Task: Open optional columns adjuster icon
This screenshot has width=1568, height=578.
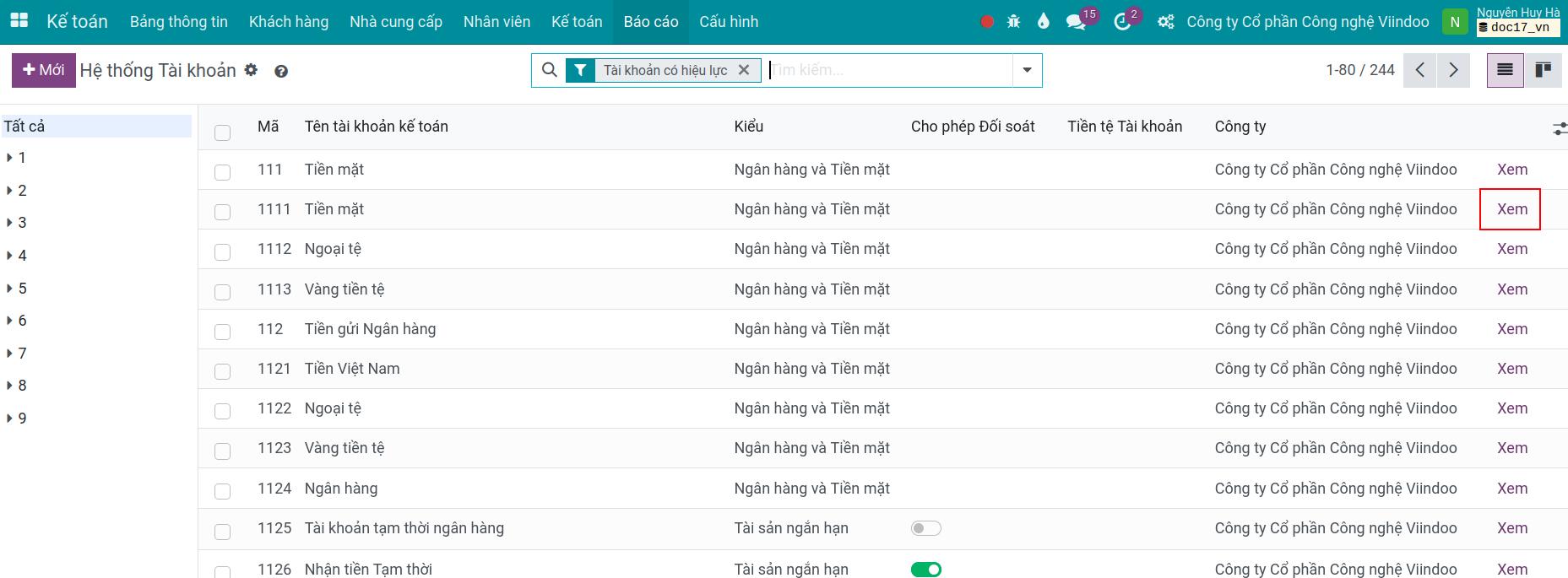Action: coord(1560,128)
